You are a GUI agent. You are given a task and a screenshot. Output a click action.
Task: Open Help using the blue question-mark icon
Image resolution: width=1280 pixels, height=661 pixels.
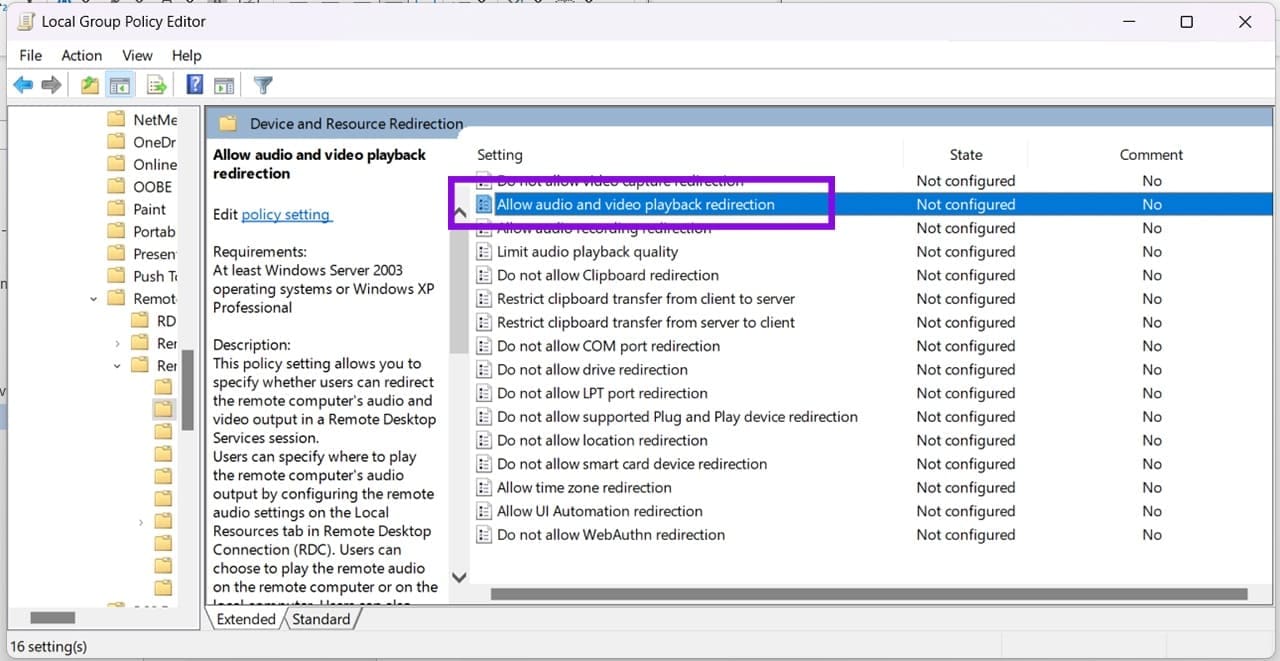195,85
